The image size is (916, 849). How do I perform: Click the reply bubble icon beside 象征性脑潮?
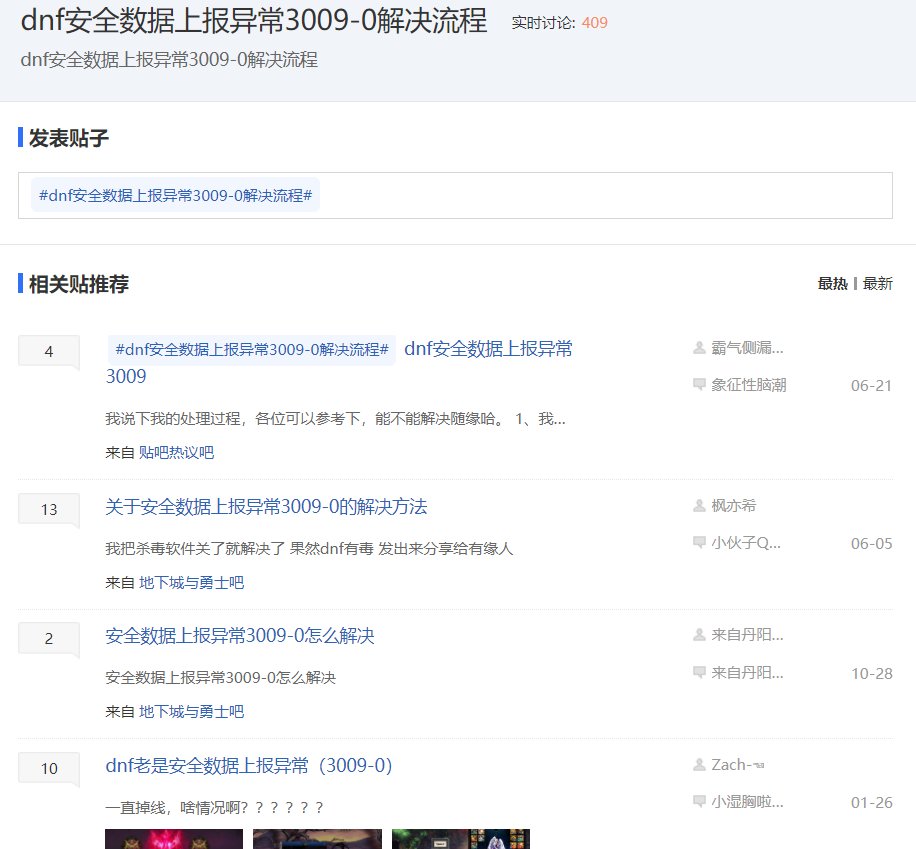pyautogui.click(x=699, y=385)
